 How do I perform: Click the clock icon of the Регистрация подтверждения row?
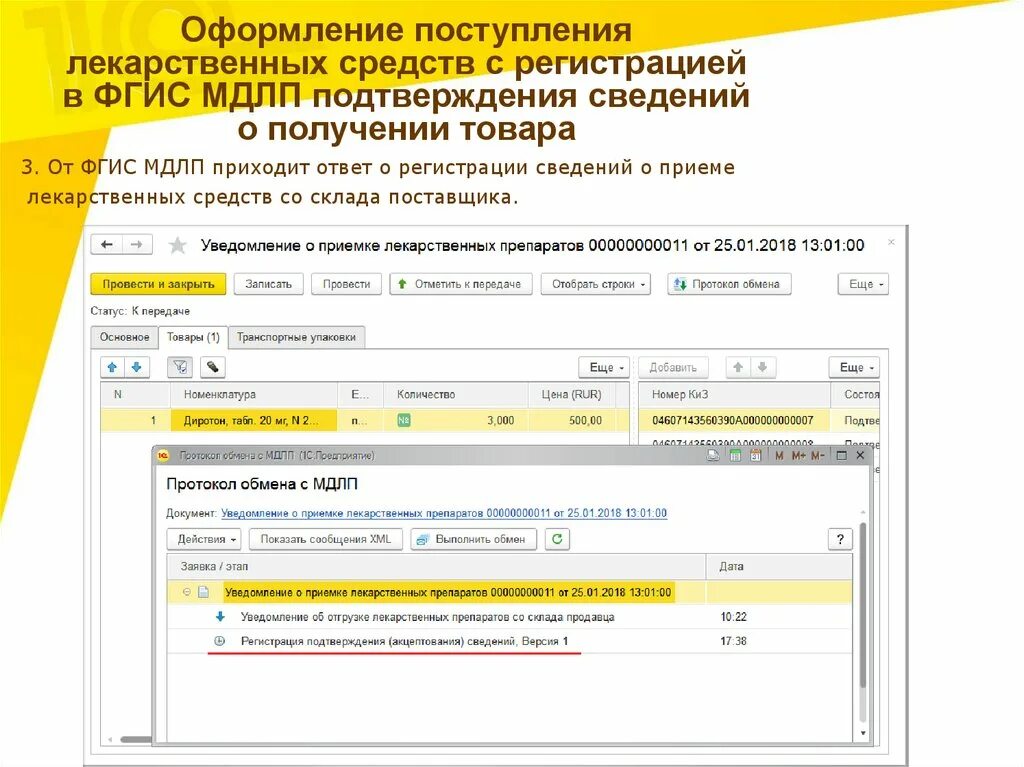click(220, 642)
